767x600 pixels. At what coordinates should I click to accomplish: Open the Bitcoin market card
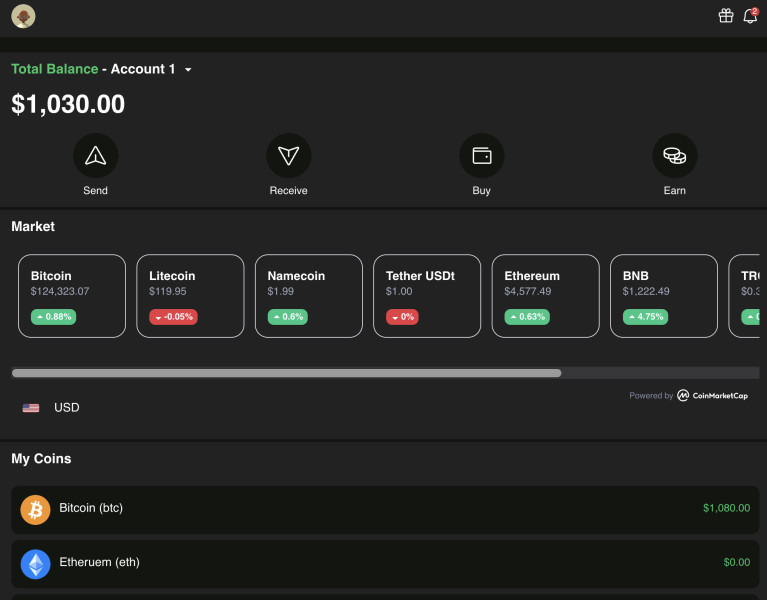click(x=72, y=296)
